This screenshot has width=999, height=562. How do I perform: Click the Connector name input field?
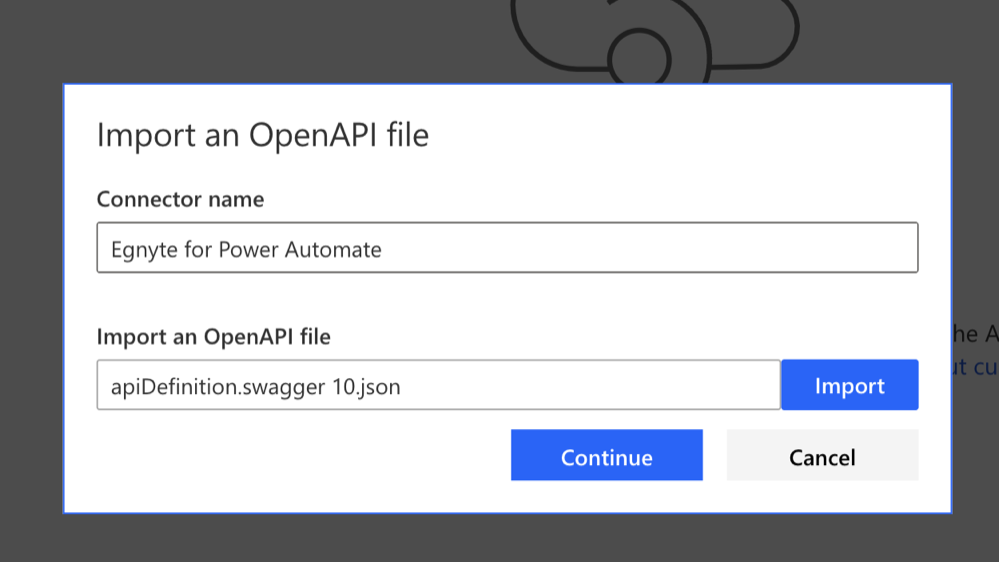click(x=507, y=248)
